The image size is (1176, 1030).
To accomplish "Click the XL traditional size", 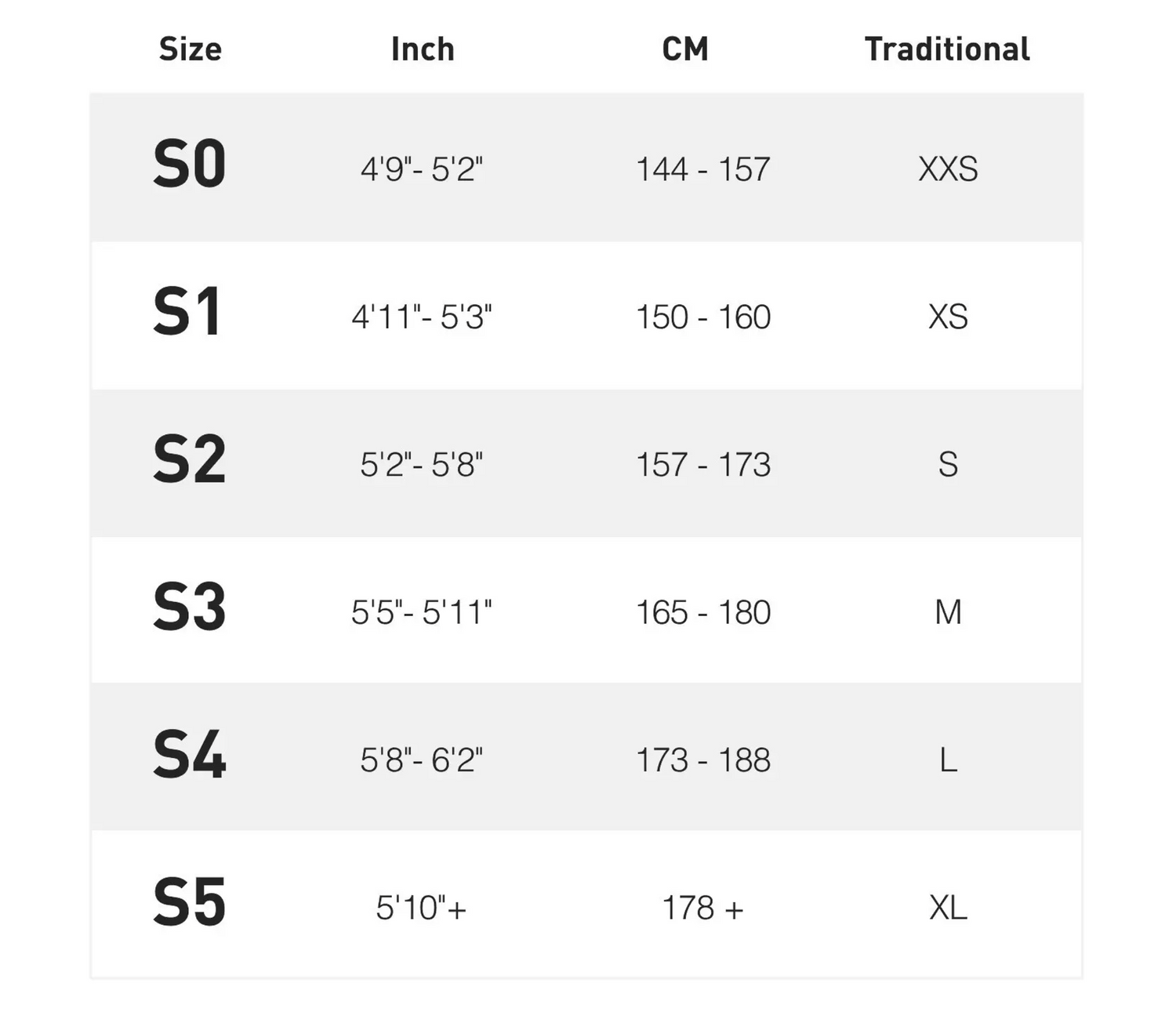I will tap(948, 908).
